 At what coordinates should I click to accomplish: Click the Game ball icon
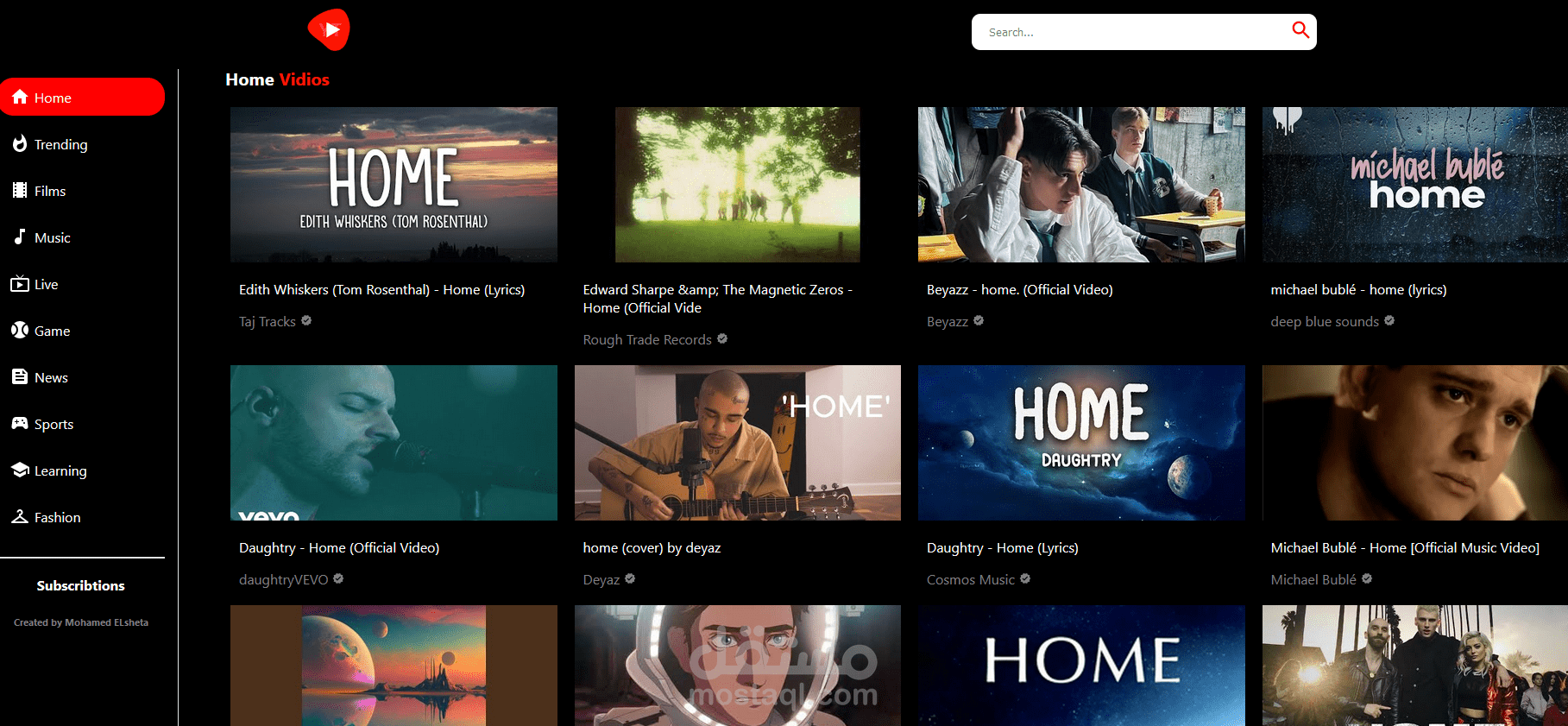click(20, 330)
